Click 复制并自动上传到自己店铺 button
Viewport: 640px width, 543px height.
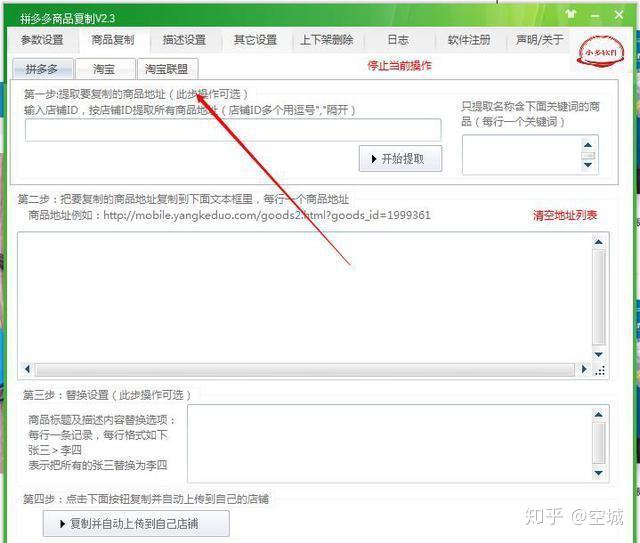click(x=136, y=523)
